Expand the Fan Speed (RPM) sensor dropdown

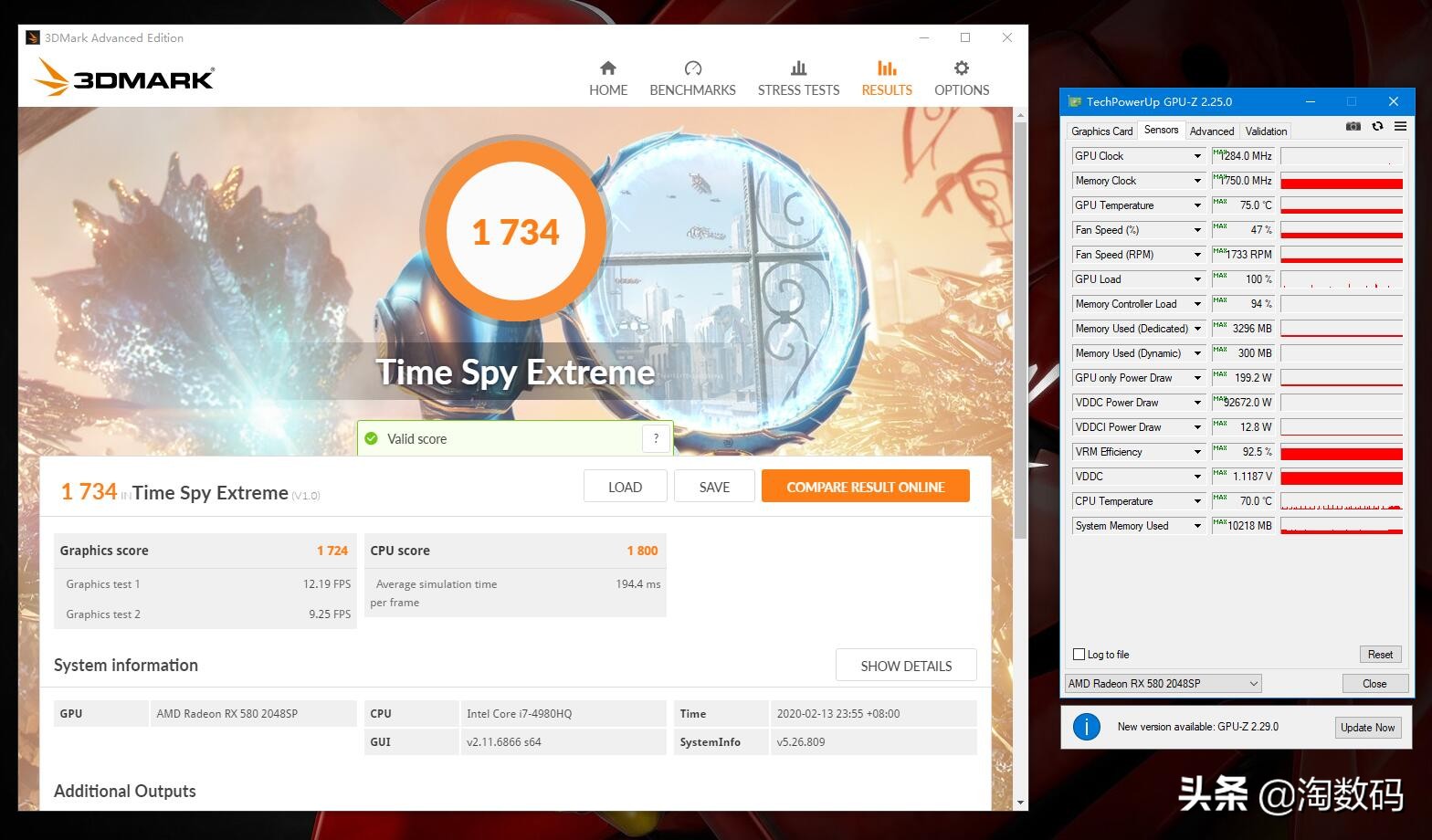pyautogui.click(x=1197, y=255)
